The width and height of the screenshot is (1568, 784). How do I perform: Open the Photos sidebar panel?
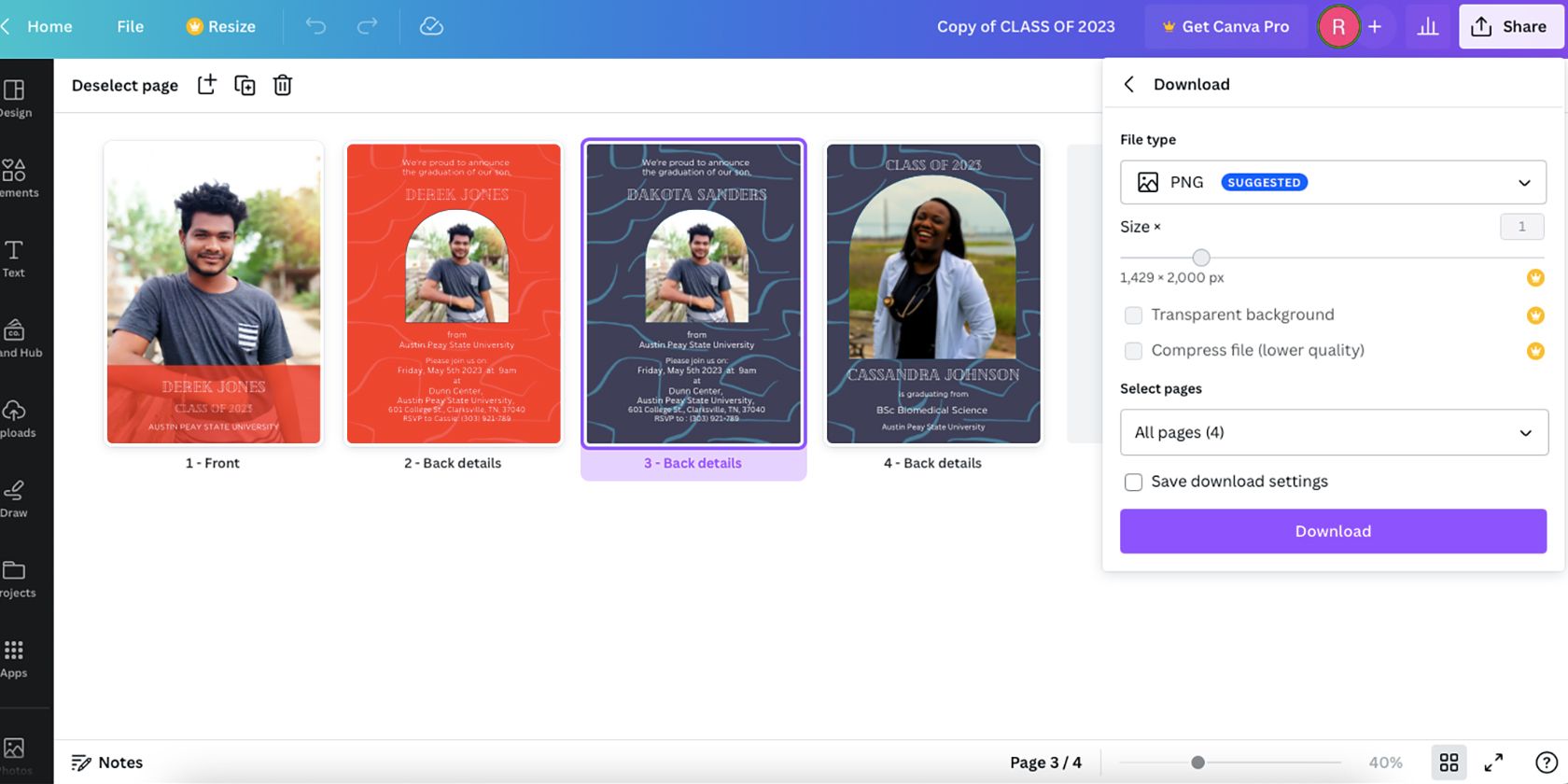(x=15, y=754)
